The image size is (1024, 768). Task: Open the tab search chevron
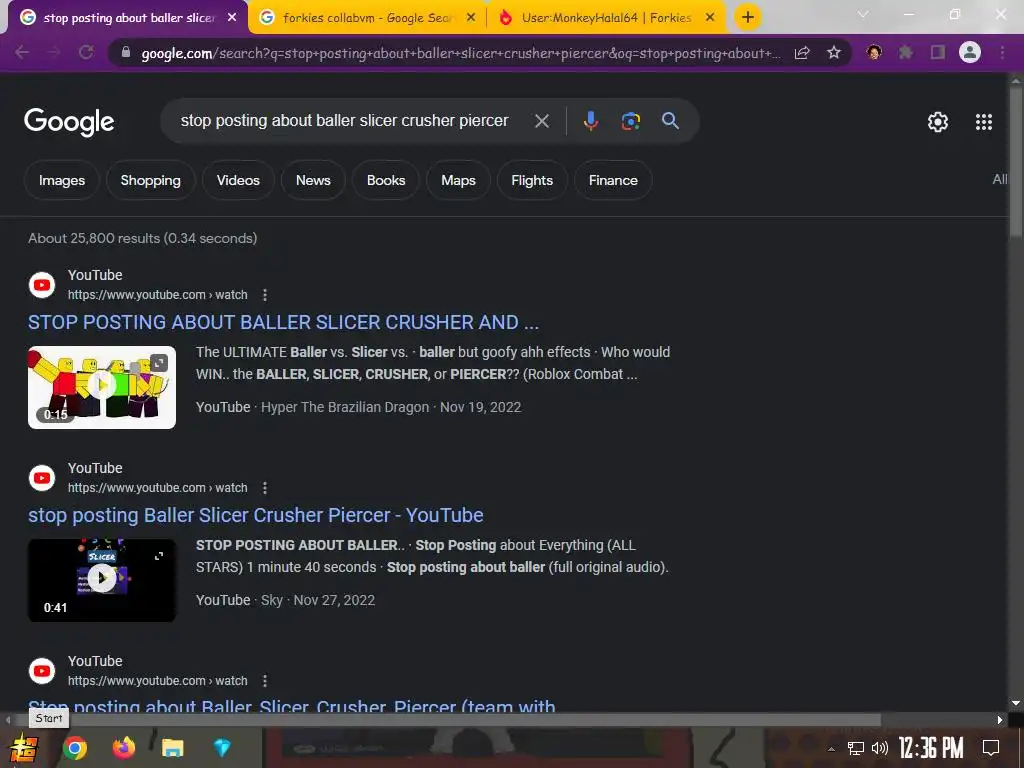(863, 14)
